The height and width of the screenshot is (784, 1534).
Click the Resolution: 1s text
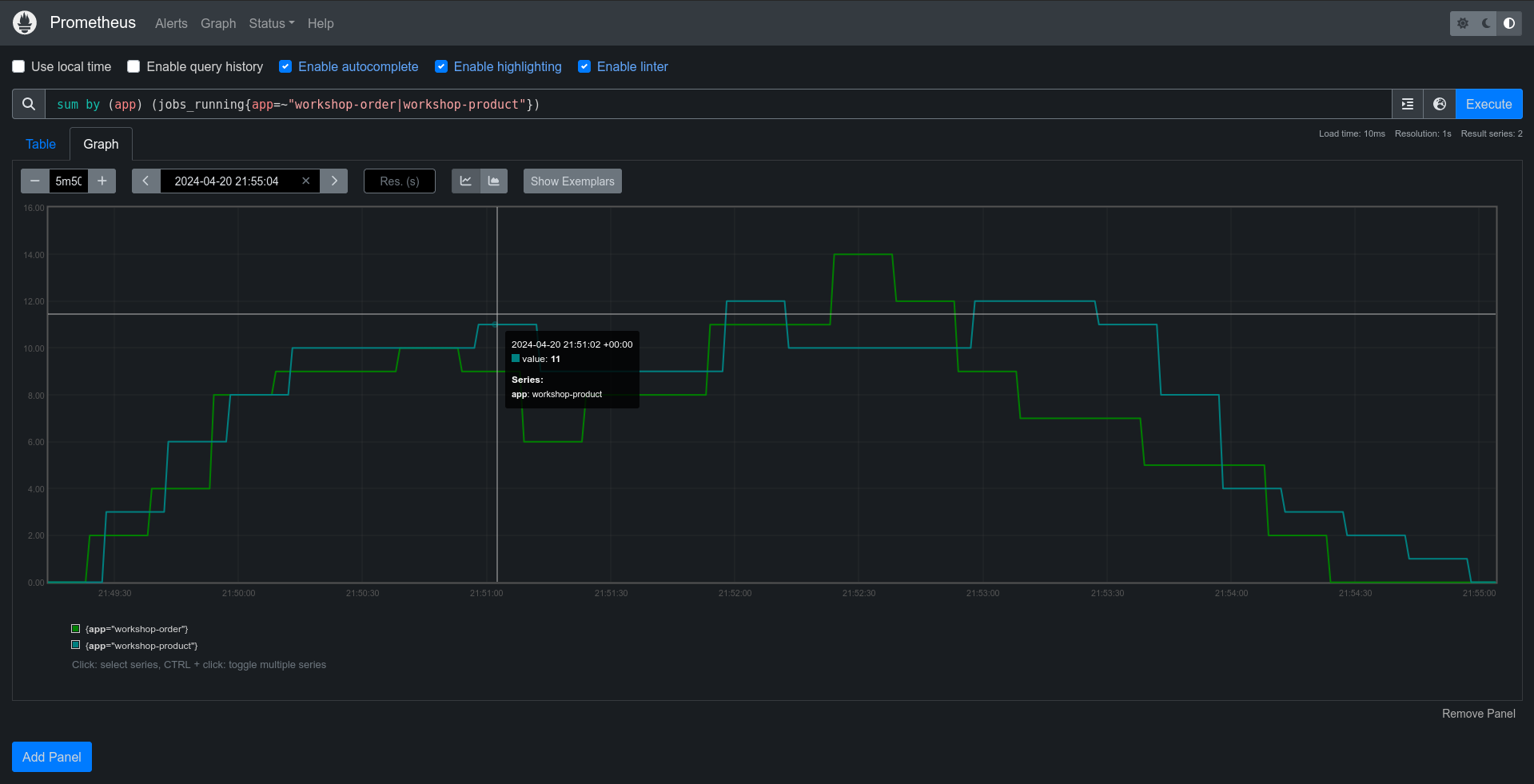[x=1423, y=133]
